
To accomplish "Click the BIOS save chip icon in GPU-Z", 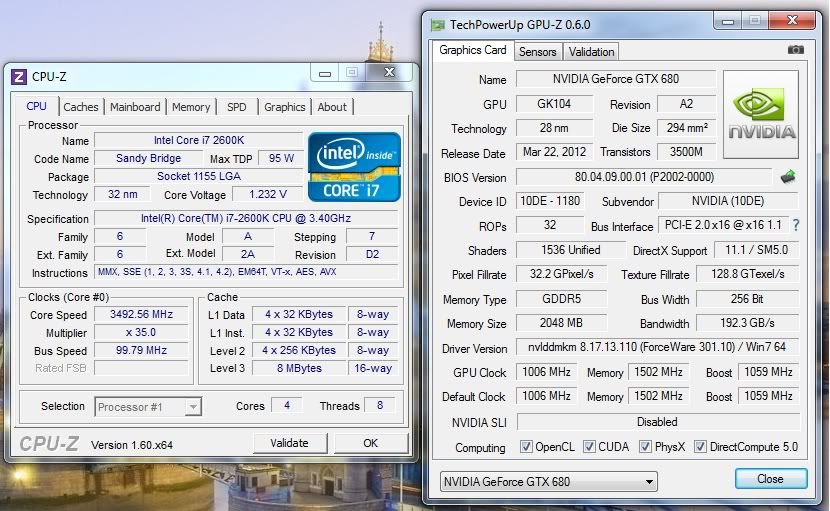I will click(x=788, y=176).
